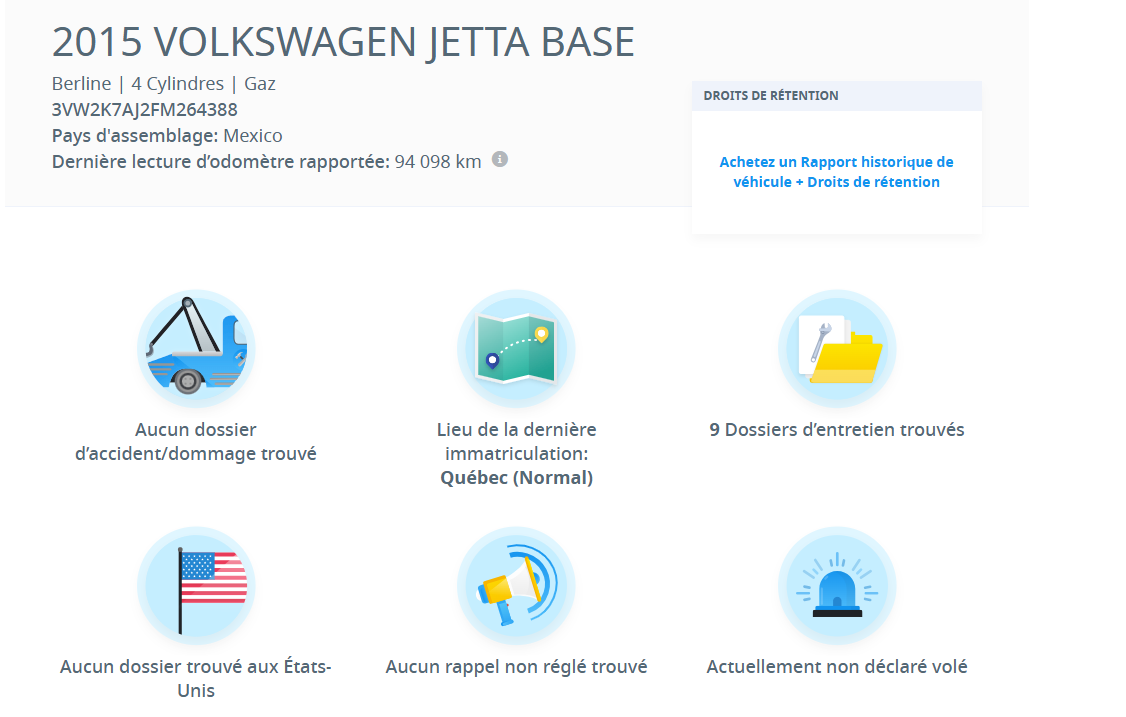
Task: Click 9 Dossiers d'entretien trouvés text
Action: (837, 430)
